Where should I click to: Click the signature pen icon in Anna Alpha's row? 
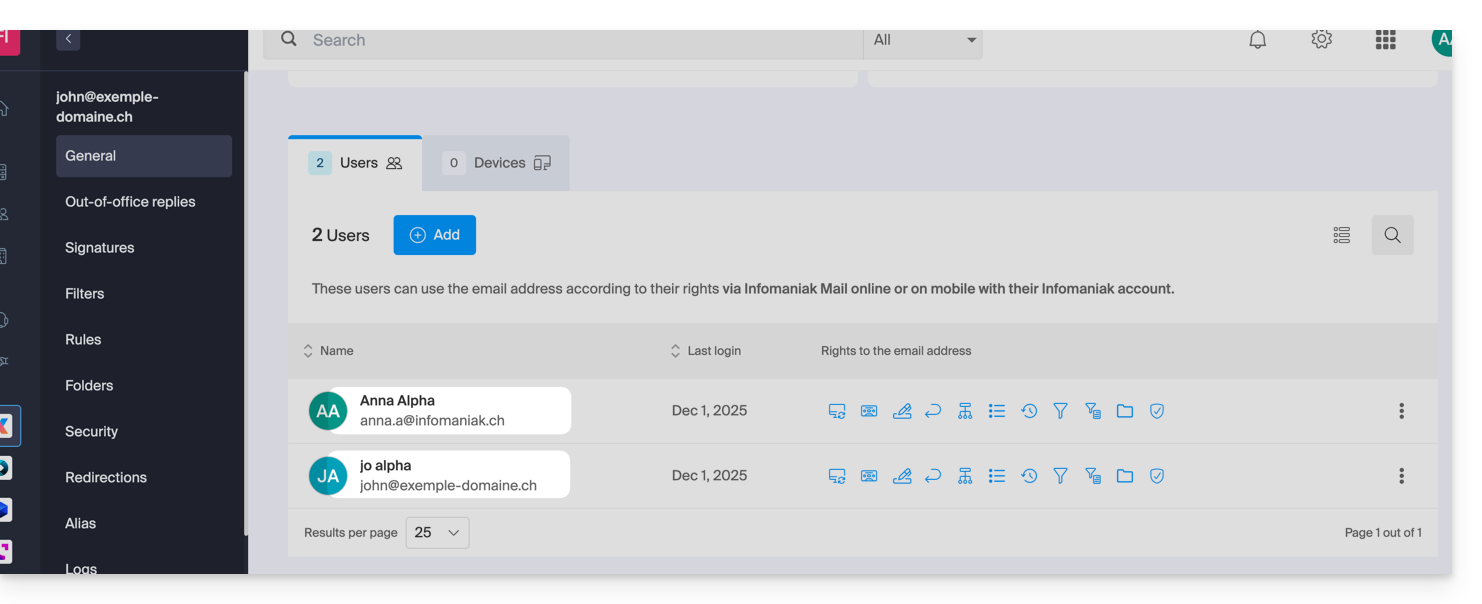pos(901,411)
